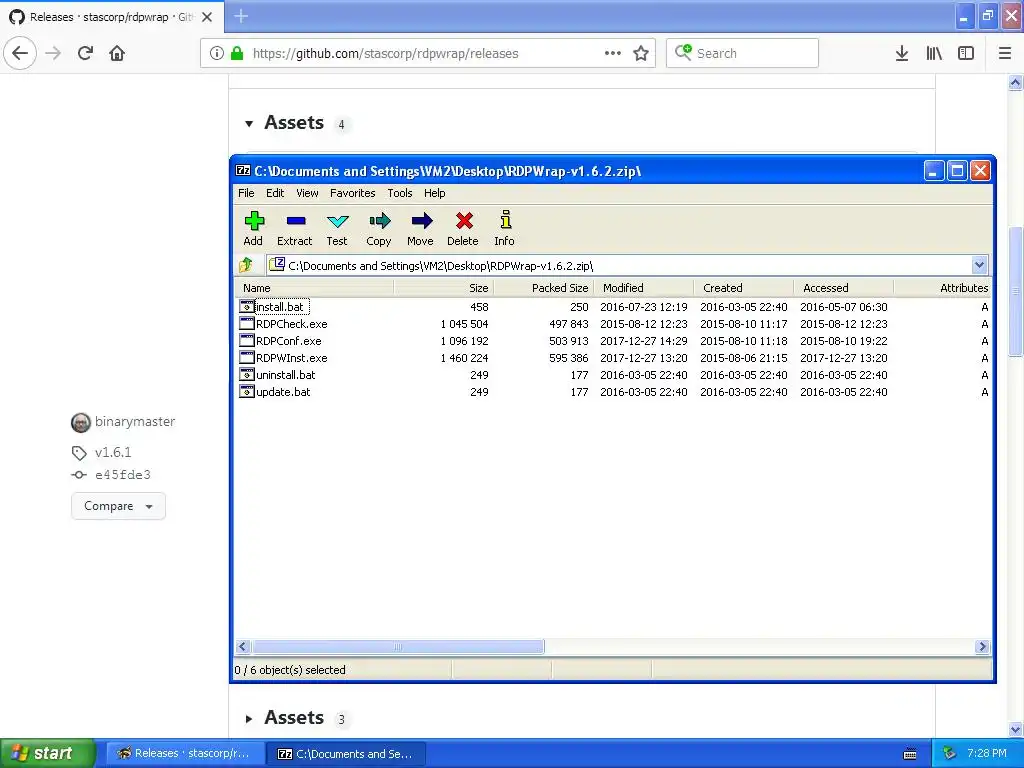Sort files by Accessed column
Image resolution: width=1024 pixels, height=768 pixels.
tap(844, 288)
